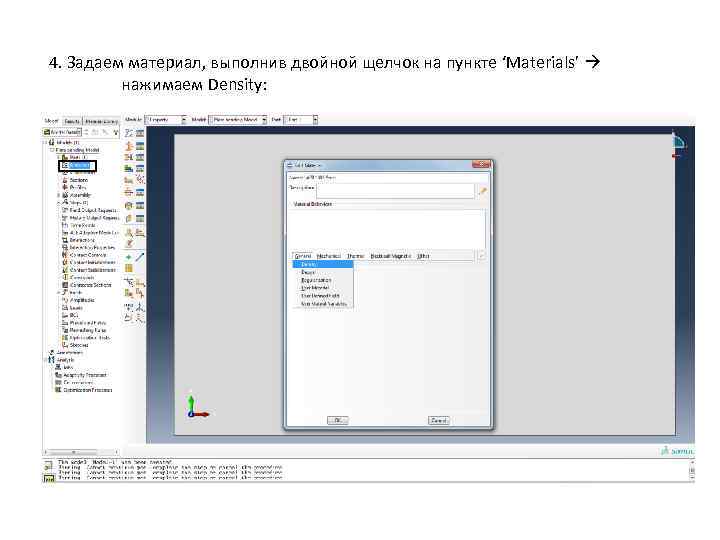Open Section Assignment Manager icon

(x=140, y=157)
